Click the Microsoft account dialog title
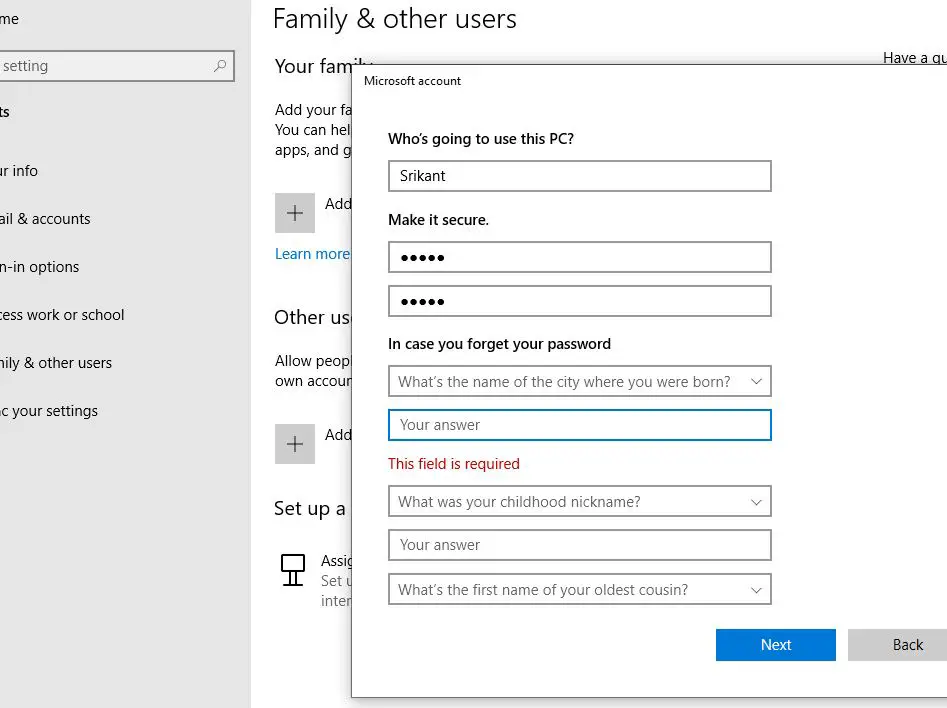Viewport: 947px width, 708px height. 412,81
